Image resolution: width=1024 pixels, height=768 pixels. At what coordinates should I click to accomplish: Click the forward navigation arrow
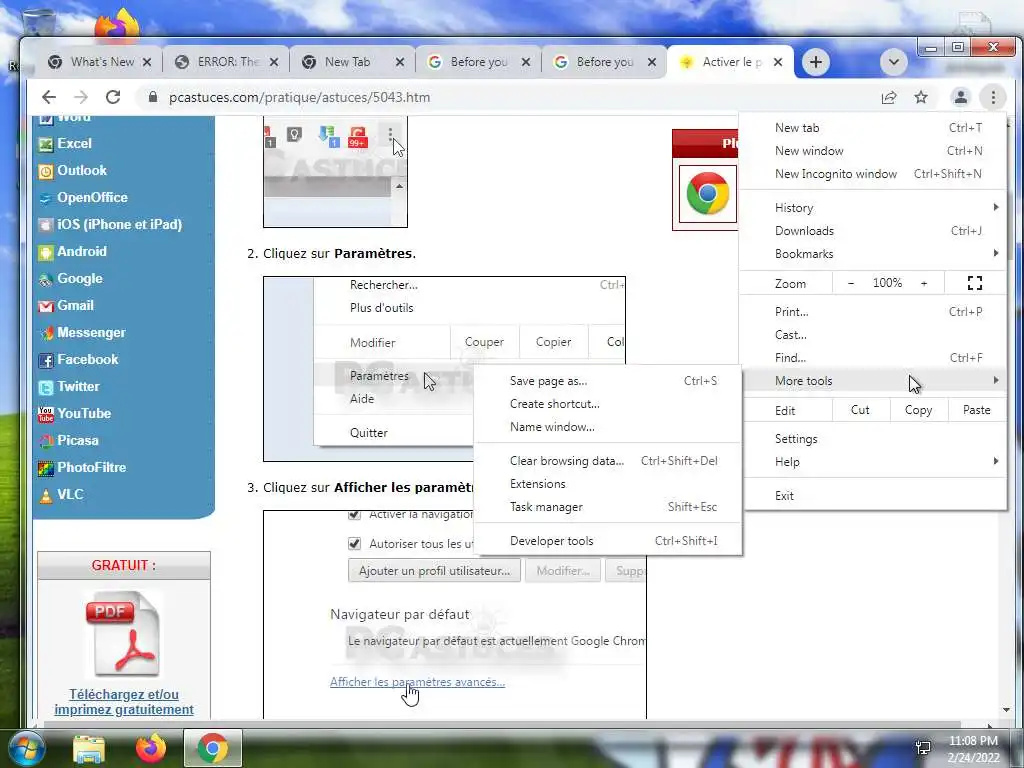pyautogui.click(x=81, y=97)
